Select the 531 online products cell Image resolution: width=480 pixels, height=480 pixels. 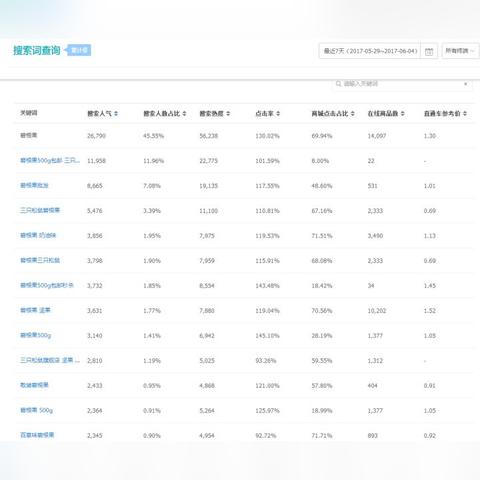point(372,186)
